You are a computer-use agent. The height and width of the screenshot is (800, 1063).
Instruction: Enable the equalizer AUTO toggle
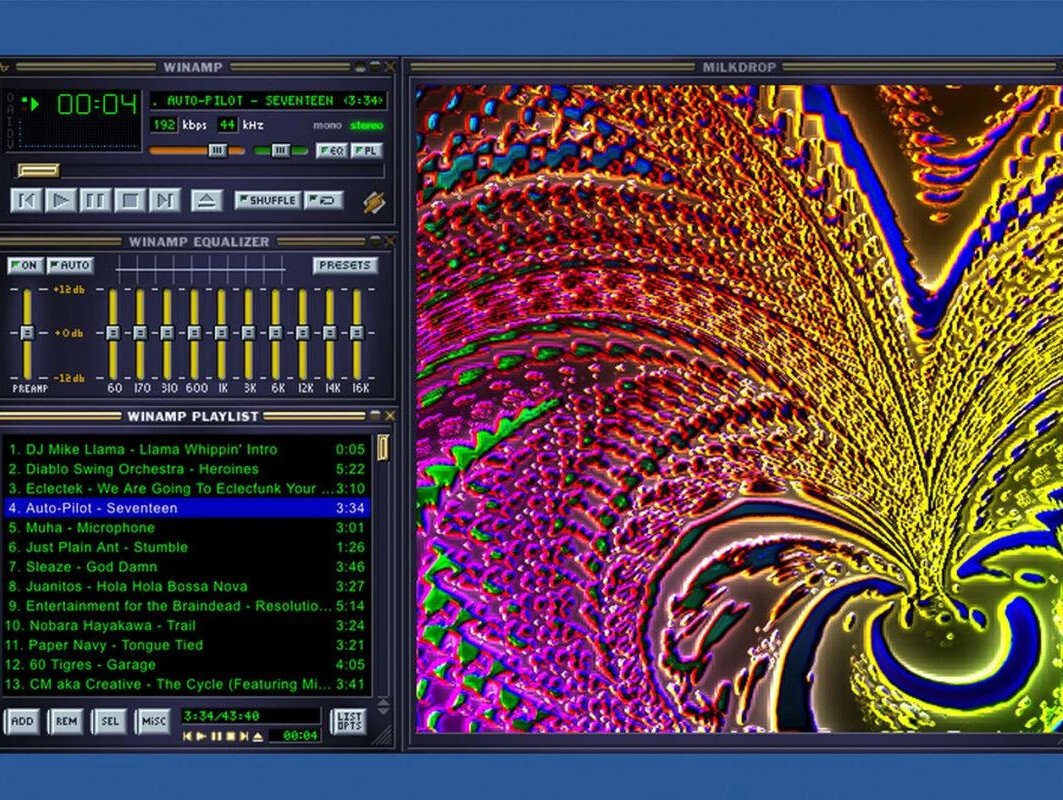70,266
